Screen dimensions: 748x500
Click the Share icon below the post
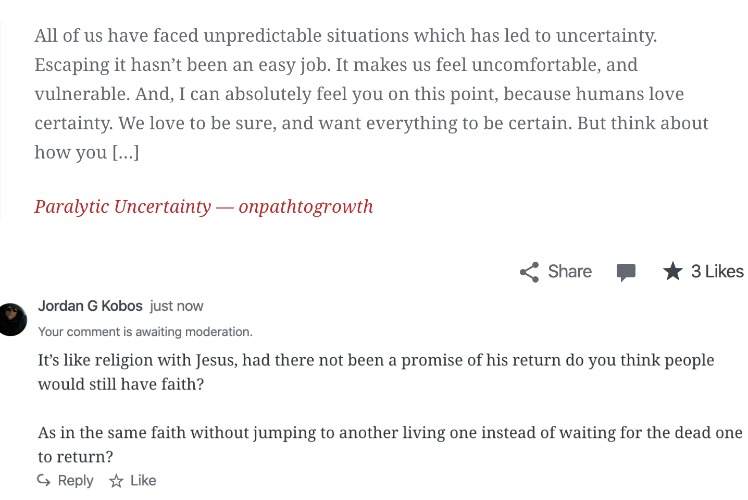tap(530, 272)
